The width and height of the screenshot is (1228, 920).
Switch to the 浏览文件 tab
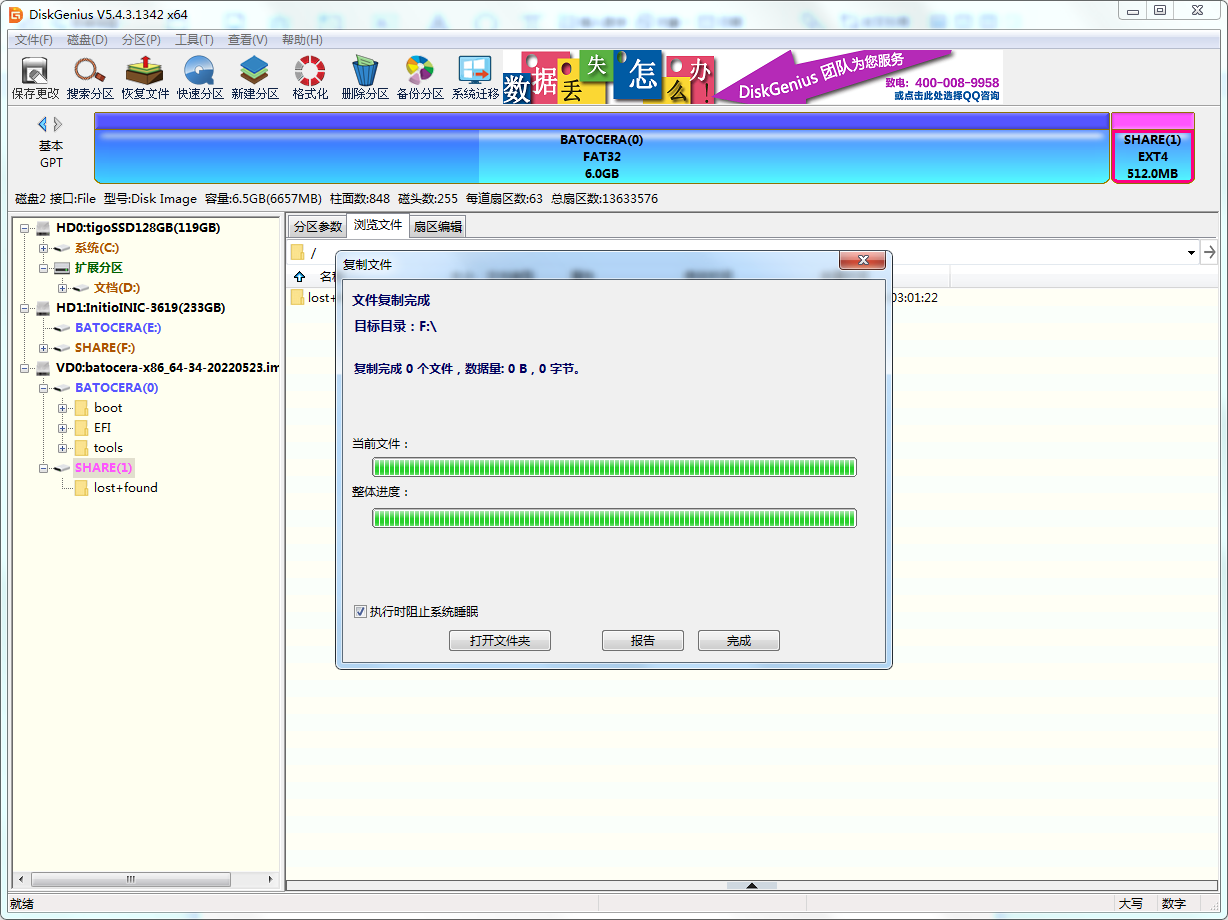pyautogui.click(x=378, y=226)
